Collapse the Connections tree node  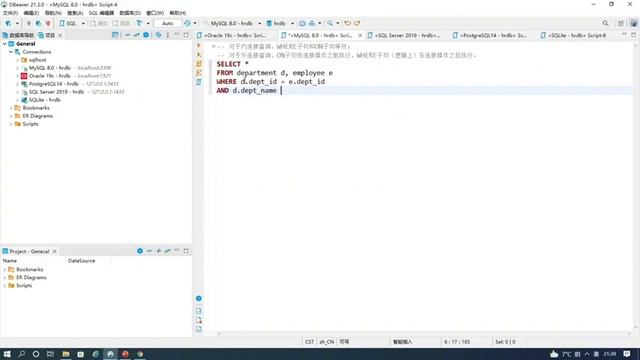(x=11, y=52)
